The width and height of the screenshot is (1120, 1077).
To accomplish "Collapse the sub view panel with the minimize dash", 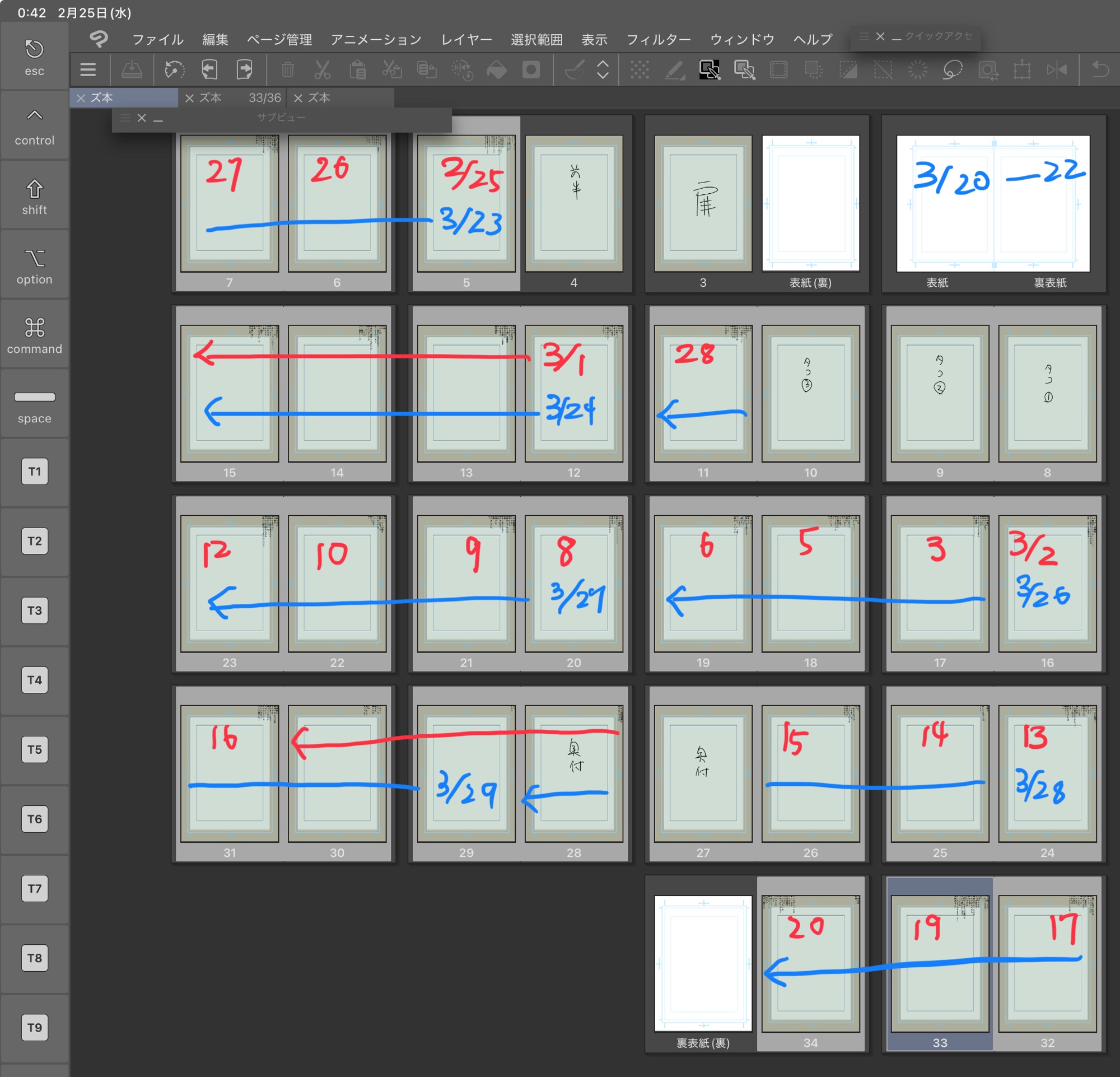I will (x=158, y=118).
